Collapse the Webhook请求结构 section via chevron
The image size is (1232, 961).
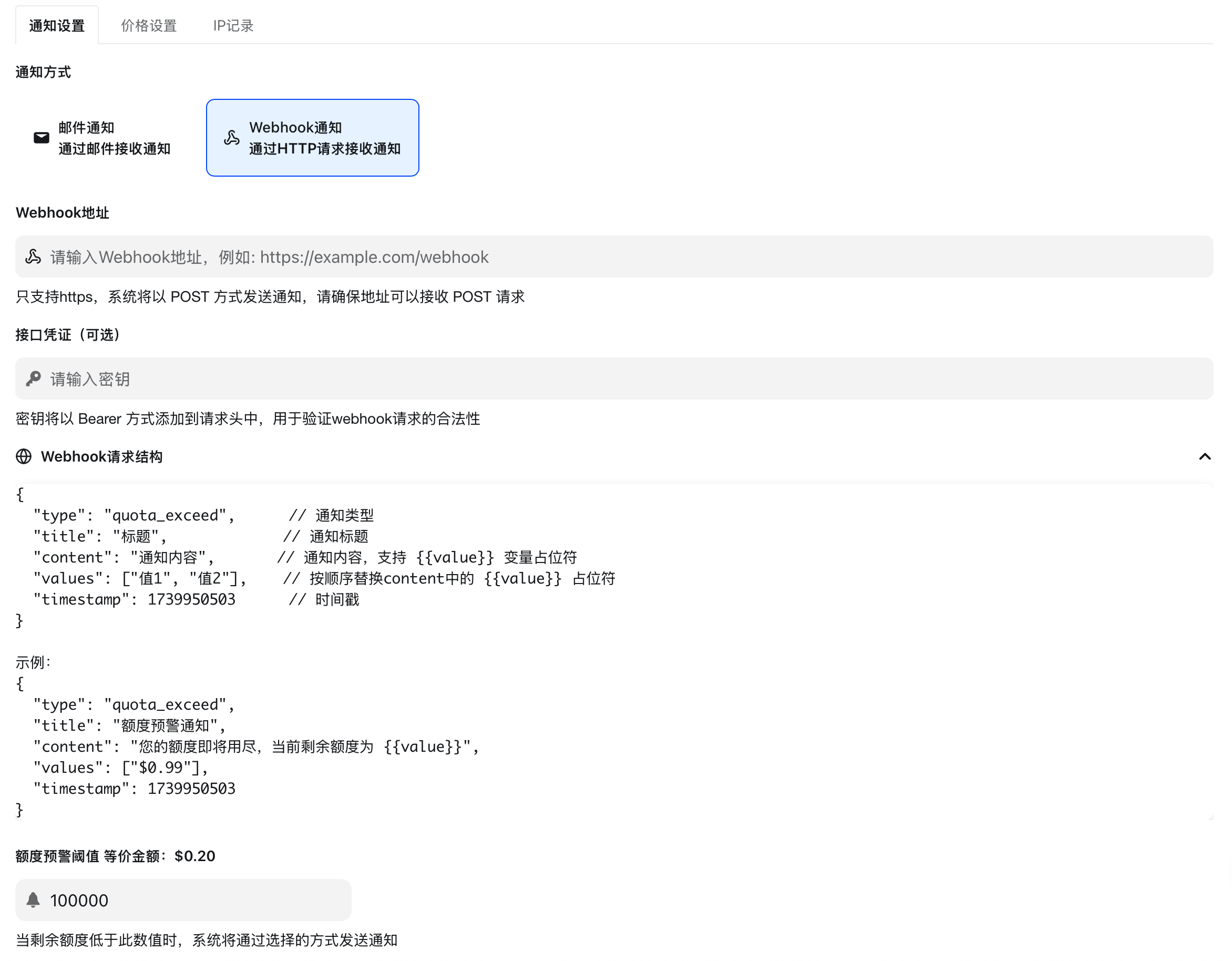1205,456
